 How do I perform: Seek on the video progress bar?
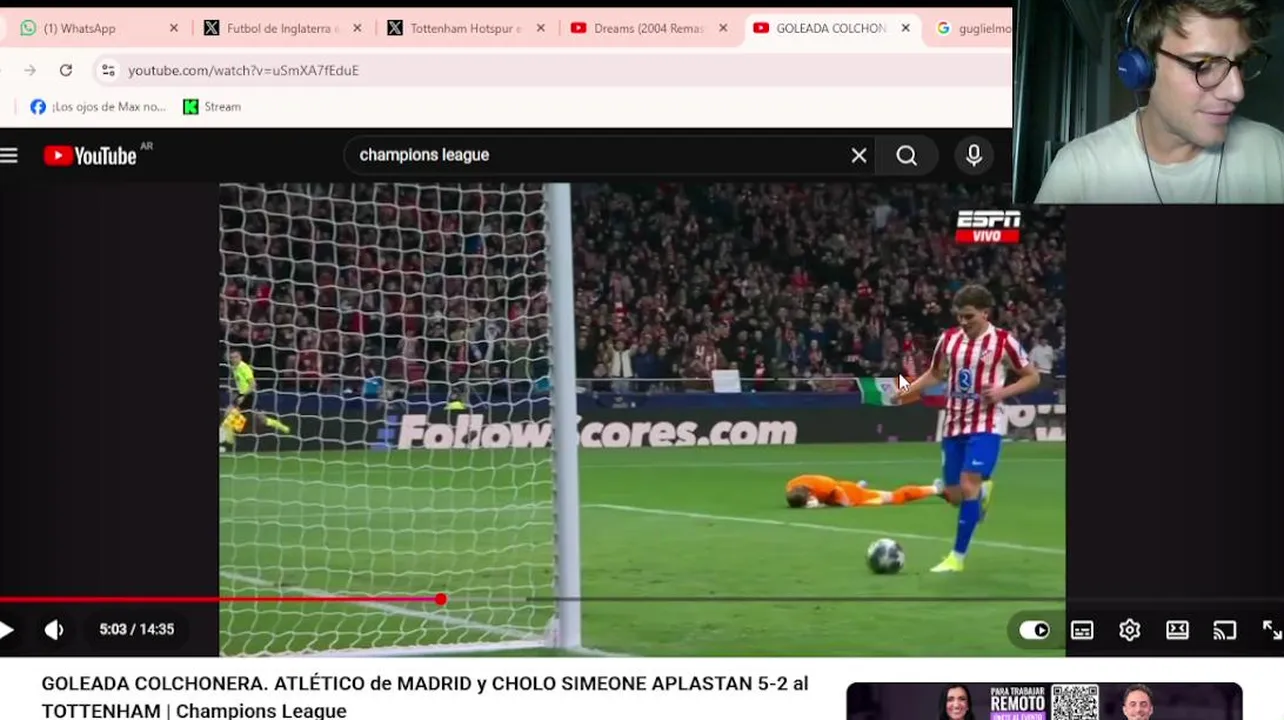pos(640,599)
